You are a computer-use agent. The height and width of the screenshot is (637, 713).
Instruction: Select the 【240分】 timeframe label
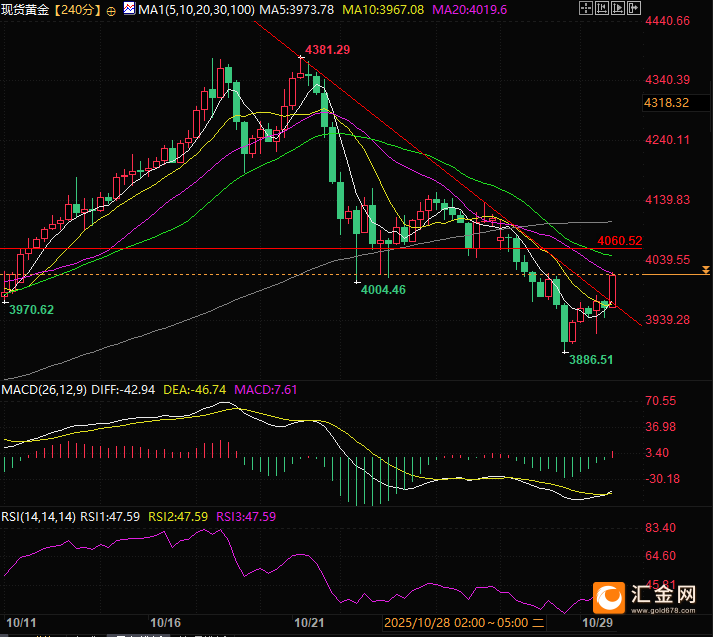(x=77, y=10)
